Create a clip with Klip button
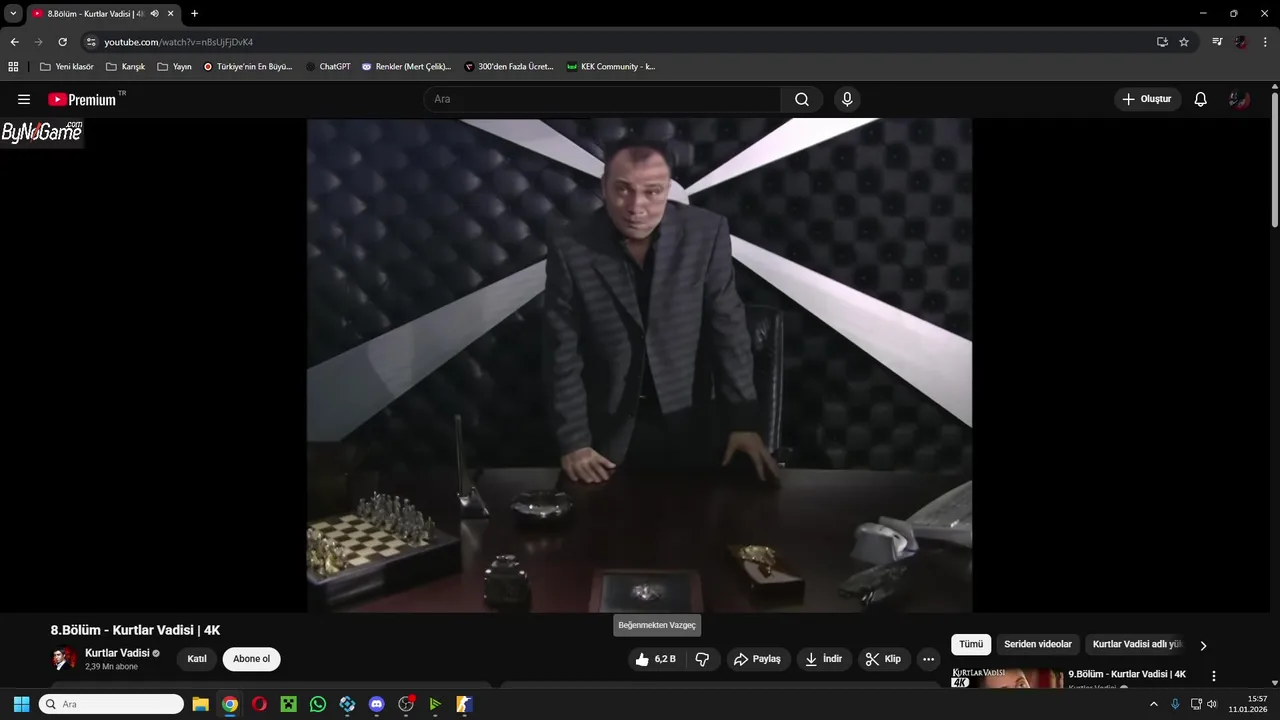The width and height of the screenshot is (1280, 720). [x=883, y=659]
